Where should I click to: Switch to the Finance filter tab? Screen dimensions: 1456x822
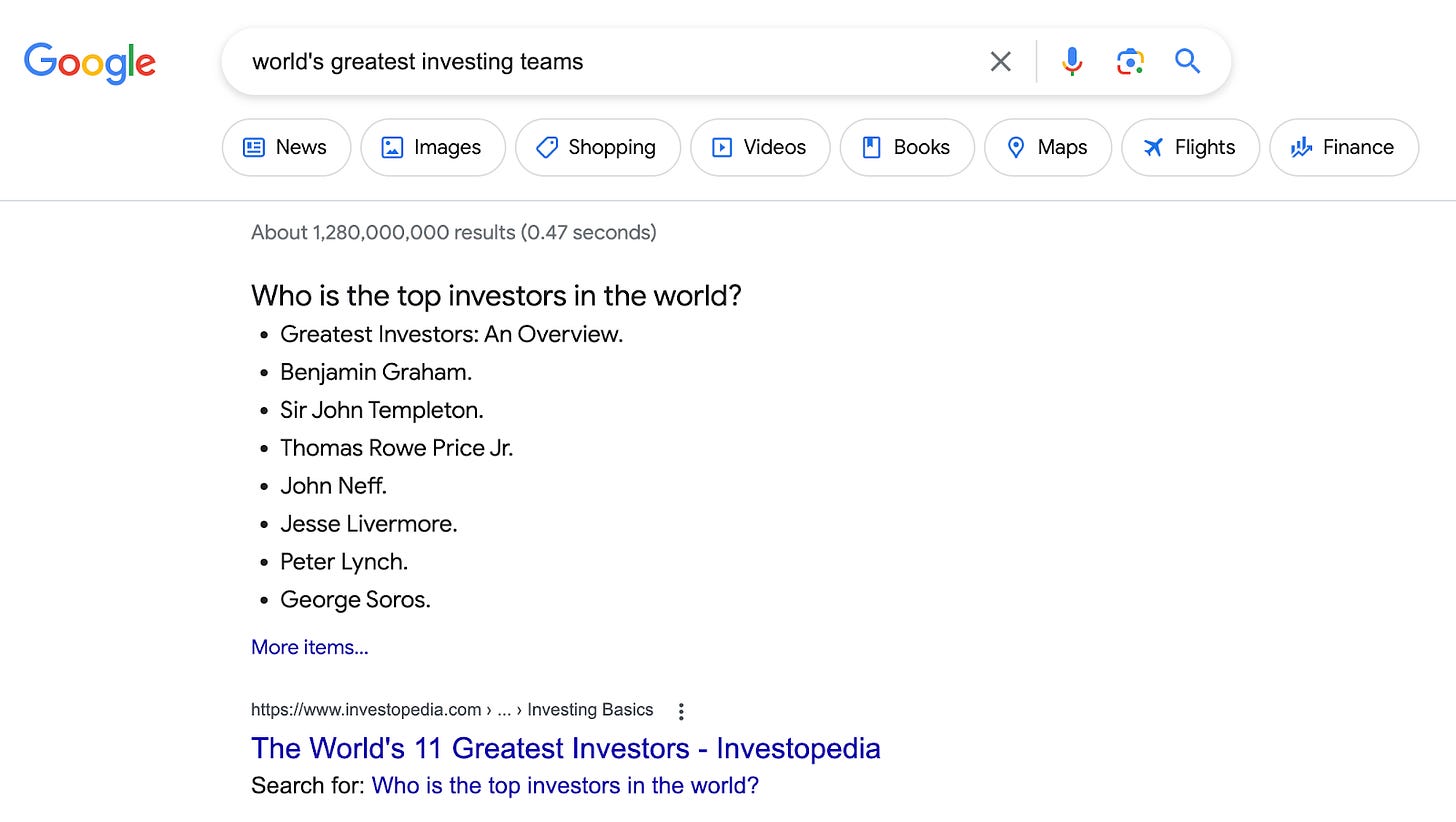pyautogui.click(x=1344, y=147)
